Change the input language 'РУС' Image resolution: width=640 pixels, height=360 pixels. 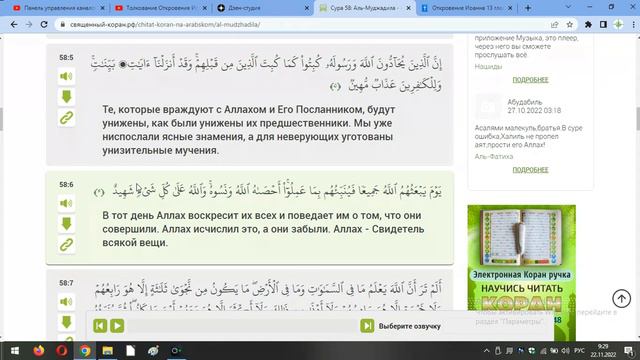tap(579, 351)
